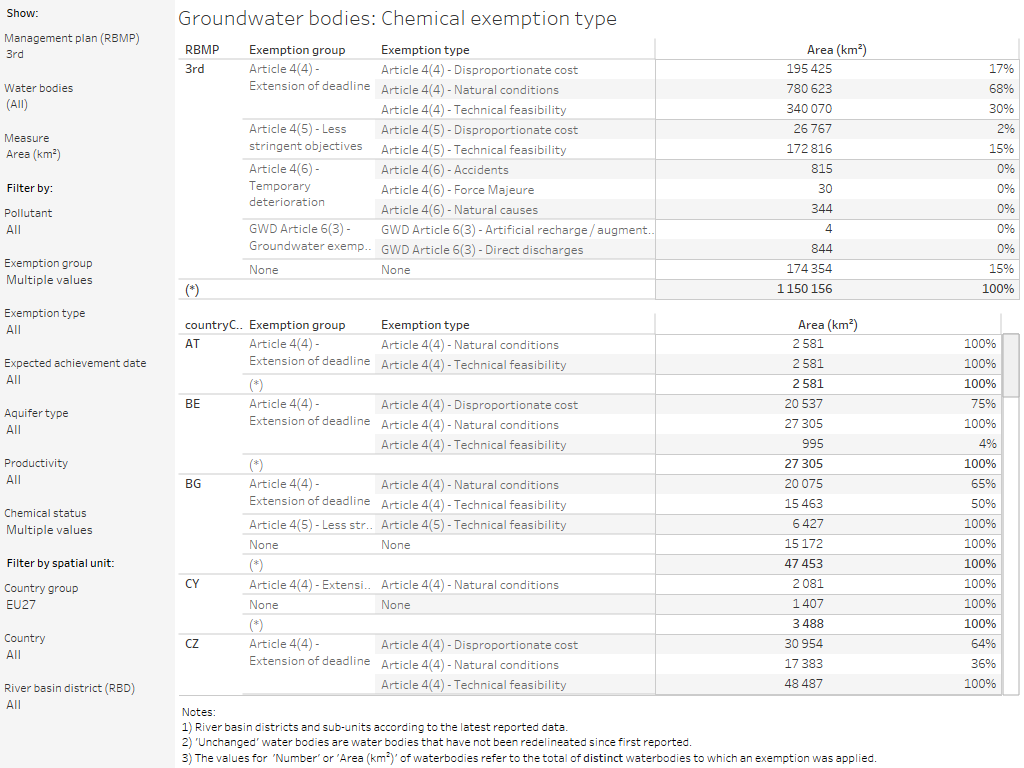Select the 68% percentage for Natural conditions
The width and height of the screenshot is (1024, 768).
tap(1001, 89)
